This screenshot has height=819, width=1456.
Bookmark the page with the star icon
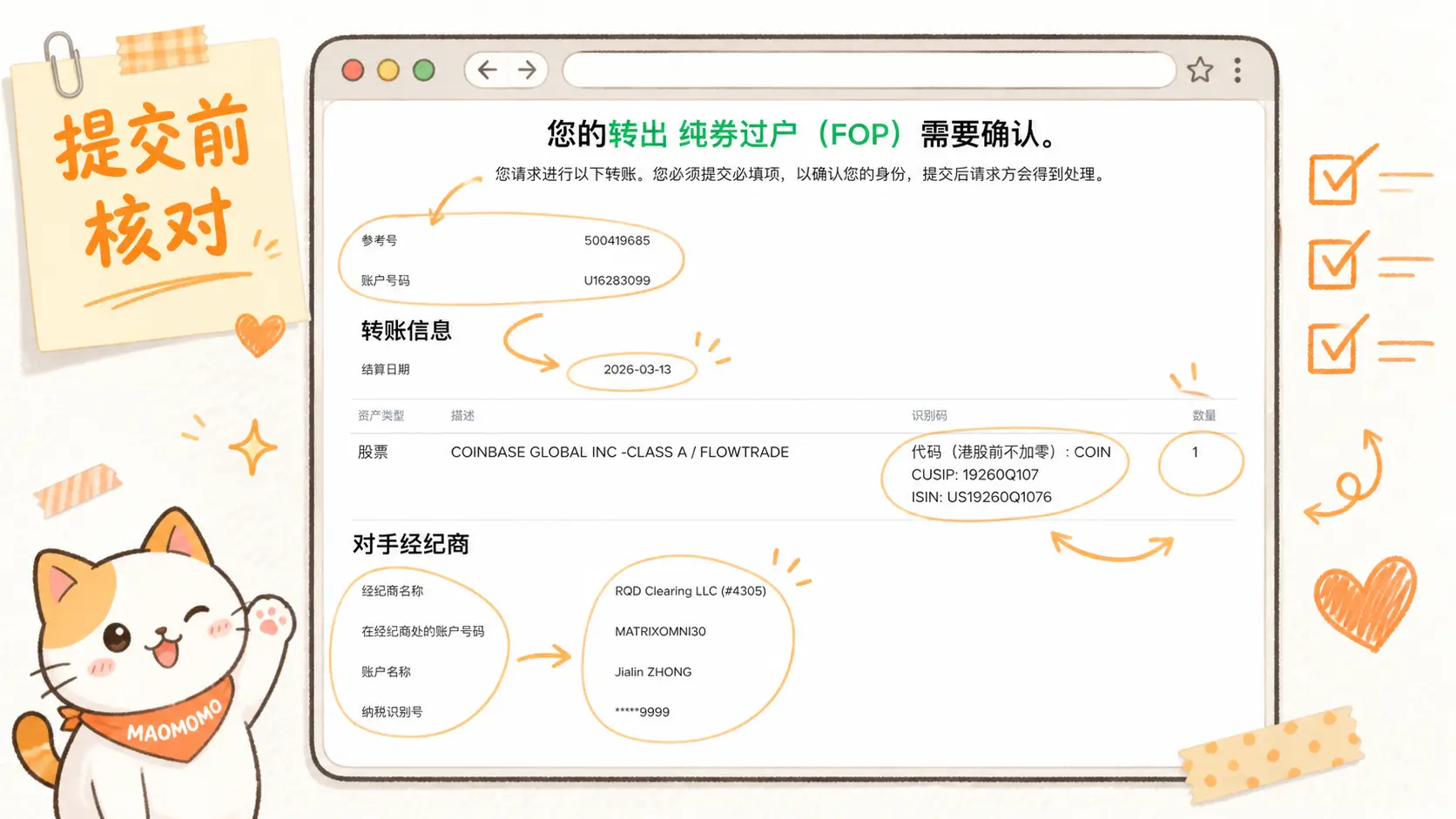click(x=1200, y=70)
